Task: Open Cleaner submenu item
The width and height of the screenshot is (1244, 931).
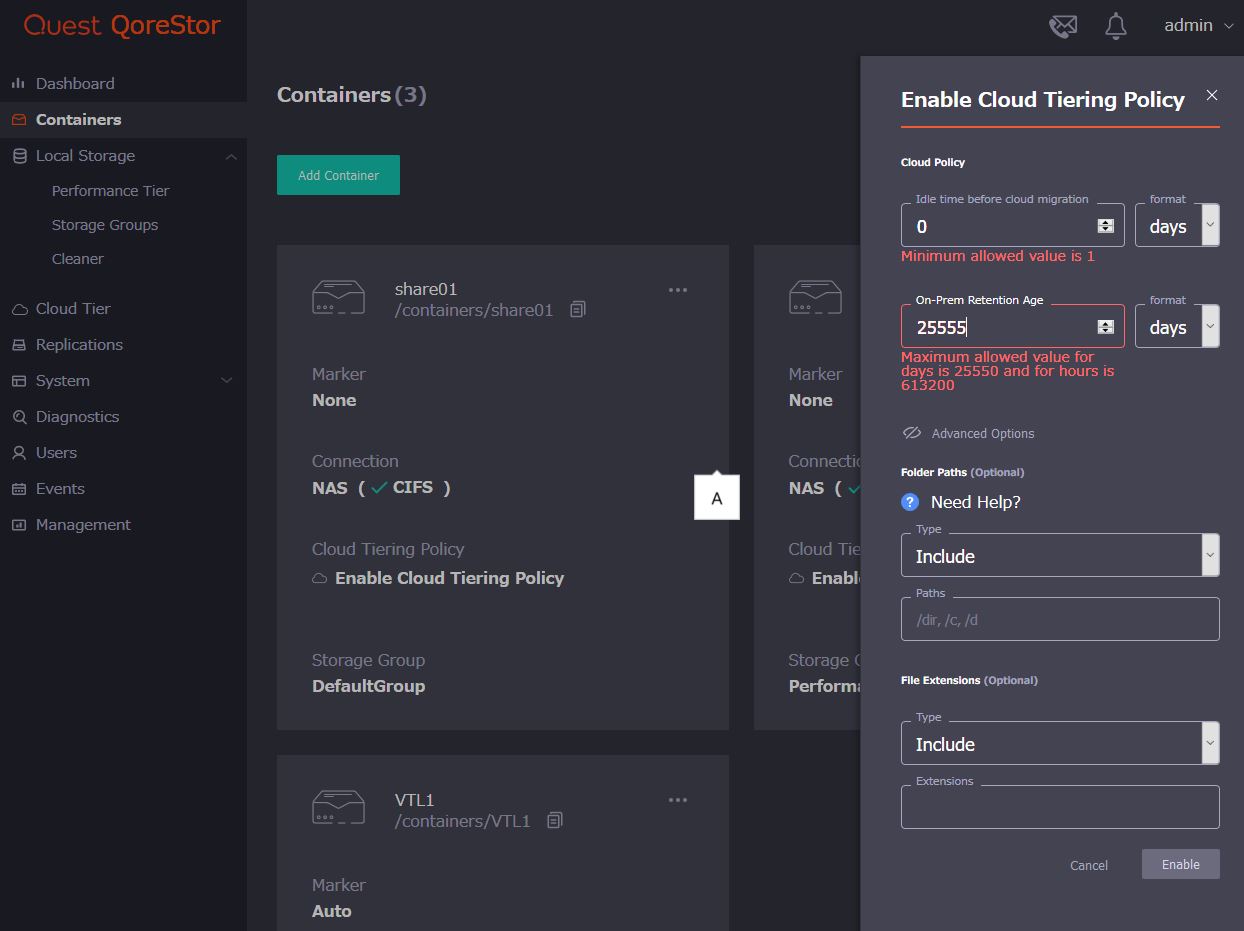Action: (x=78, y=259)
